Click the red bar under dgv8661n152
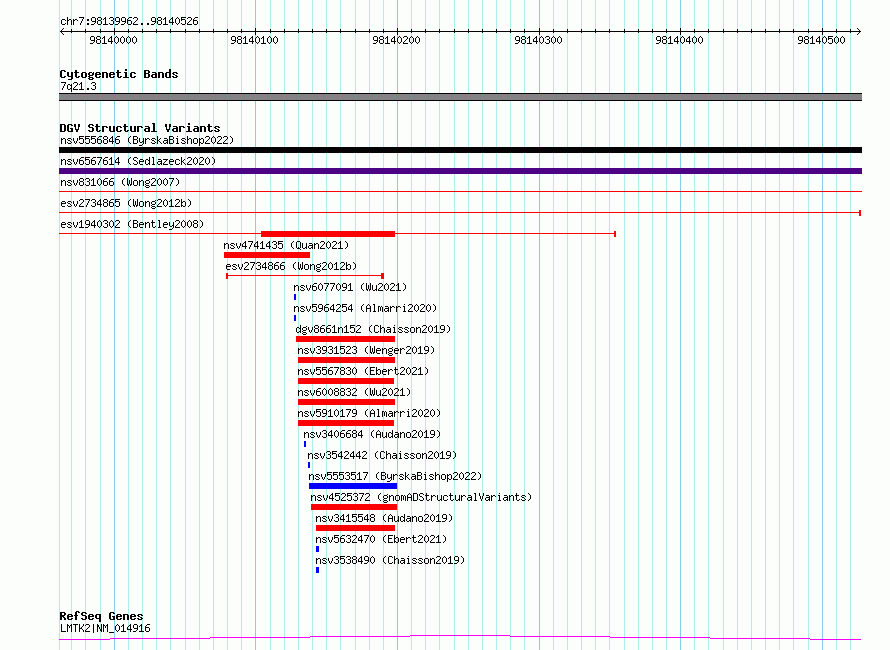Image resolution: width=890 pixels, height=650 pixels. pos(345,339)
